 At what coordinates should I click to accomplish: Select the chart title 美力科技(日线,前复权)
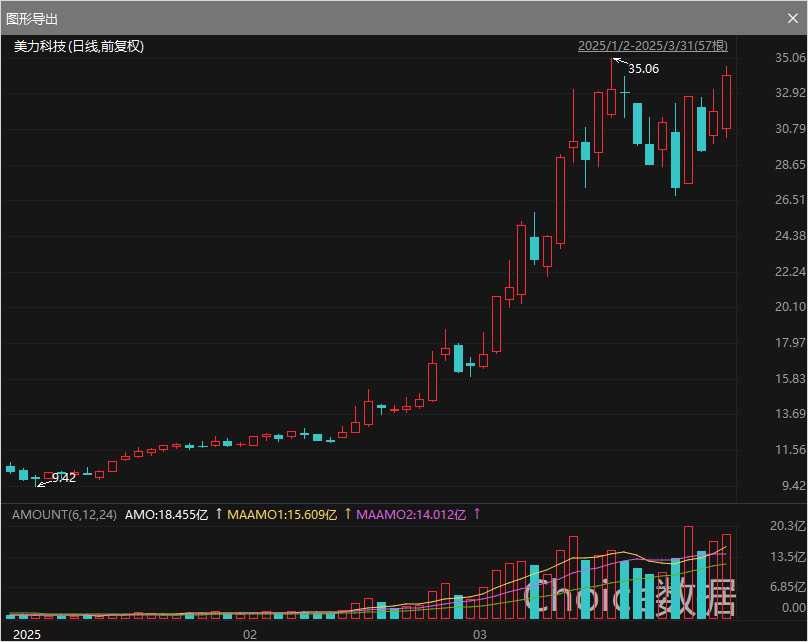(78, 46)
